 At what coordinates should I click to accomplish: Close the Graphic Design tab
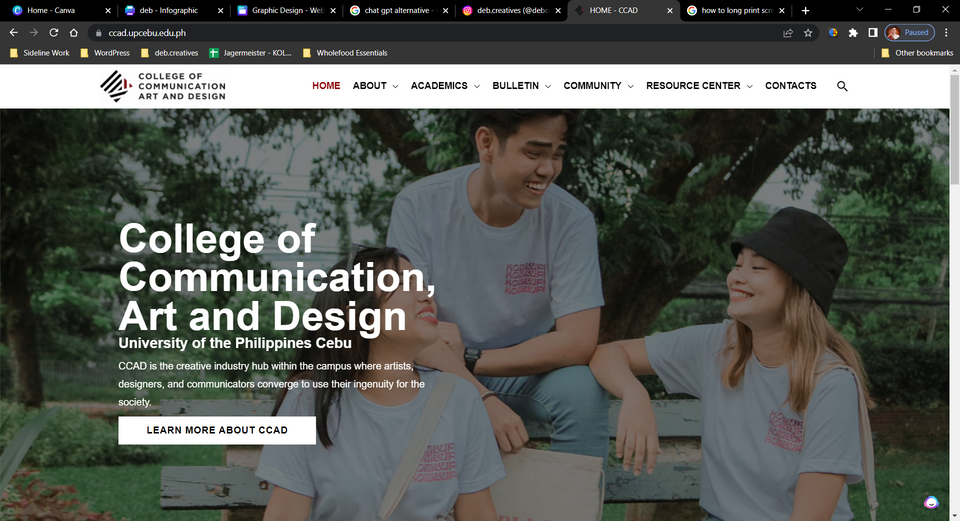333,10
